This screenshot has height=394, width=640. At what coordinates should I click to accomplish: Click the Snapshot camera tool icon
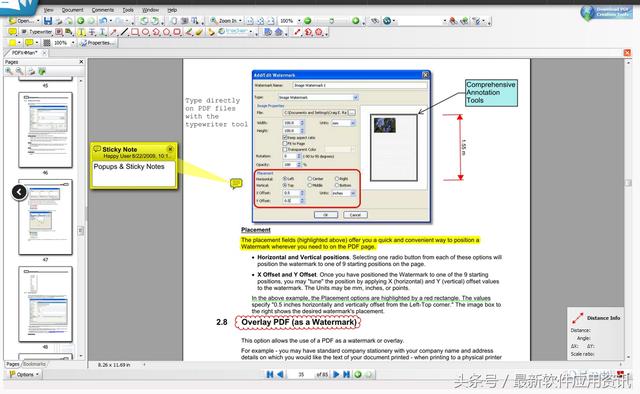pyautogui.click(x=184, y=21)
